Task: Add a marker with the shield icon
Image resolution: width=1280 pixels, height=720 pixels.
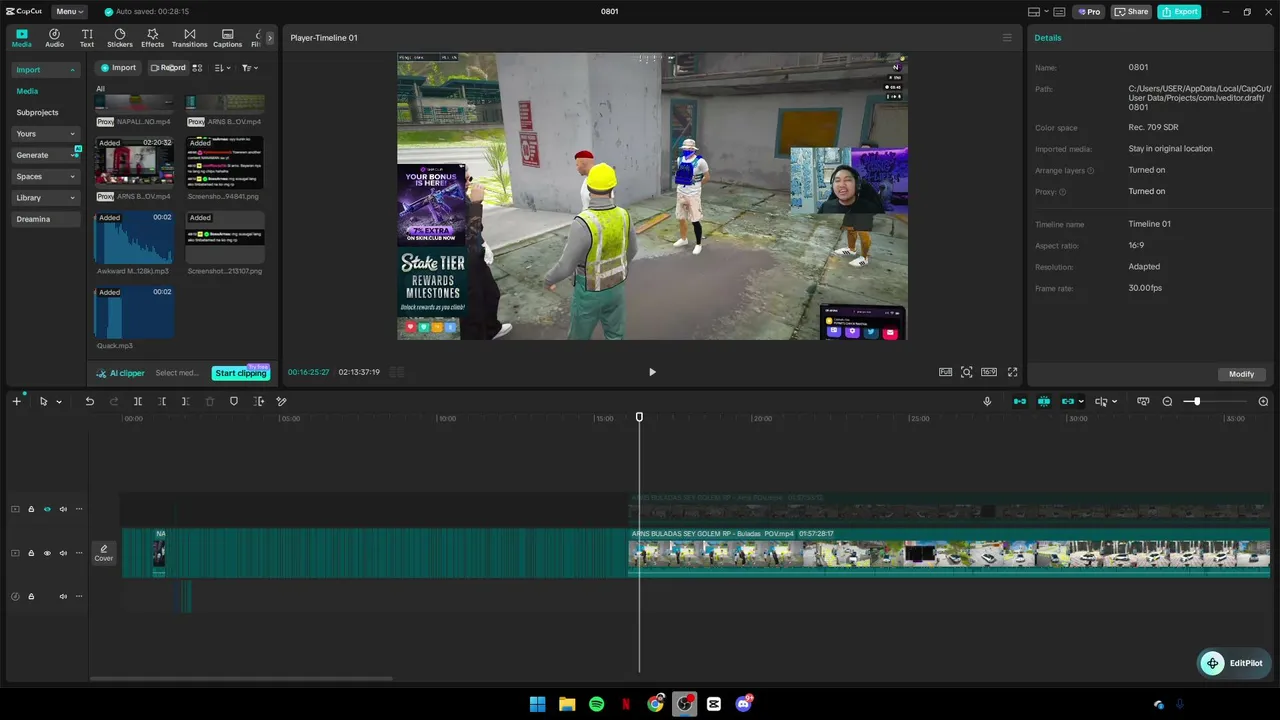Action: 234,401
